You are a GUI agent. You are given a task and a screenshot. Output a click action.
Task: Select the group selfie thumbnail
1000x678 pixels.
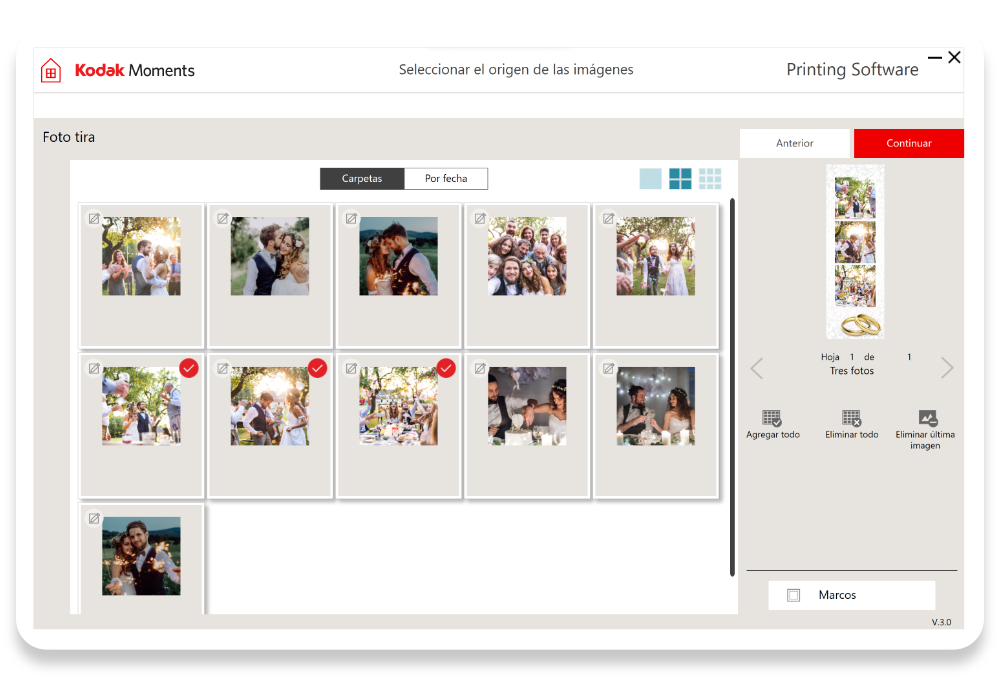(x=527, y=256)
